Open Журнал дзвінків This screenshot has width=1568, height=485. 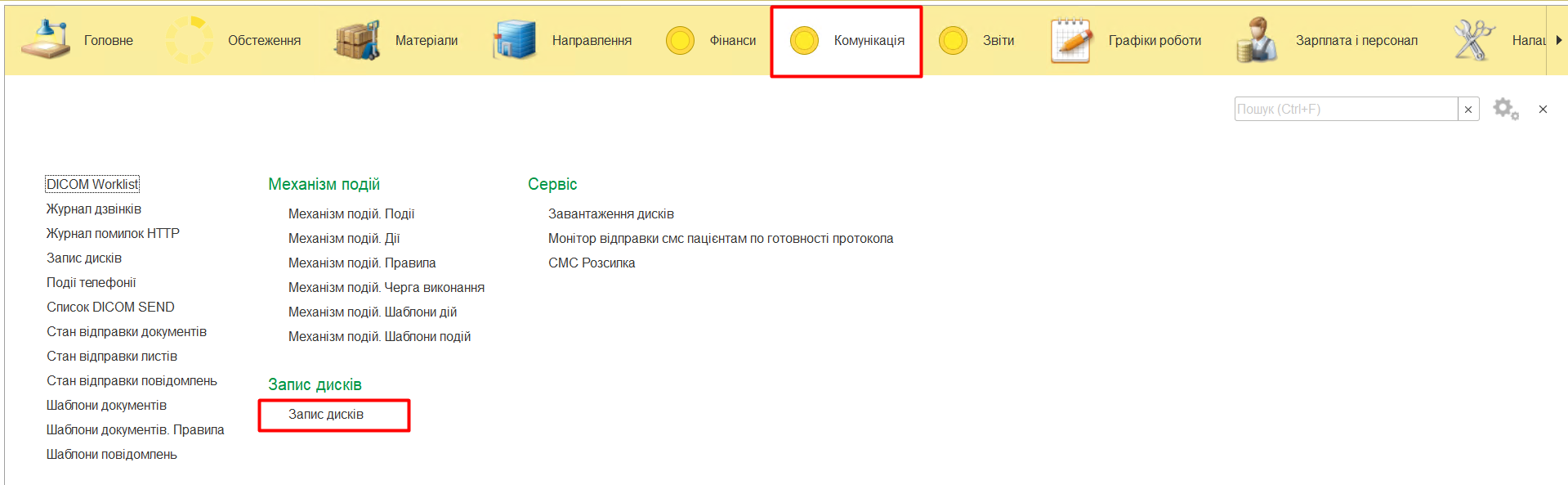pyautogui.click(x=94, y=209)
